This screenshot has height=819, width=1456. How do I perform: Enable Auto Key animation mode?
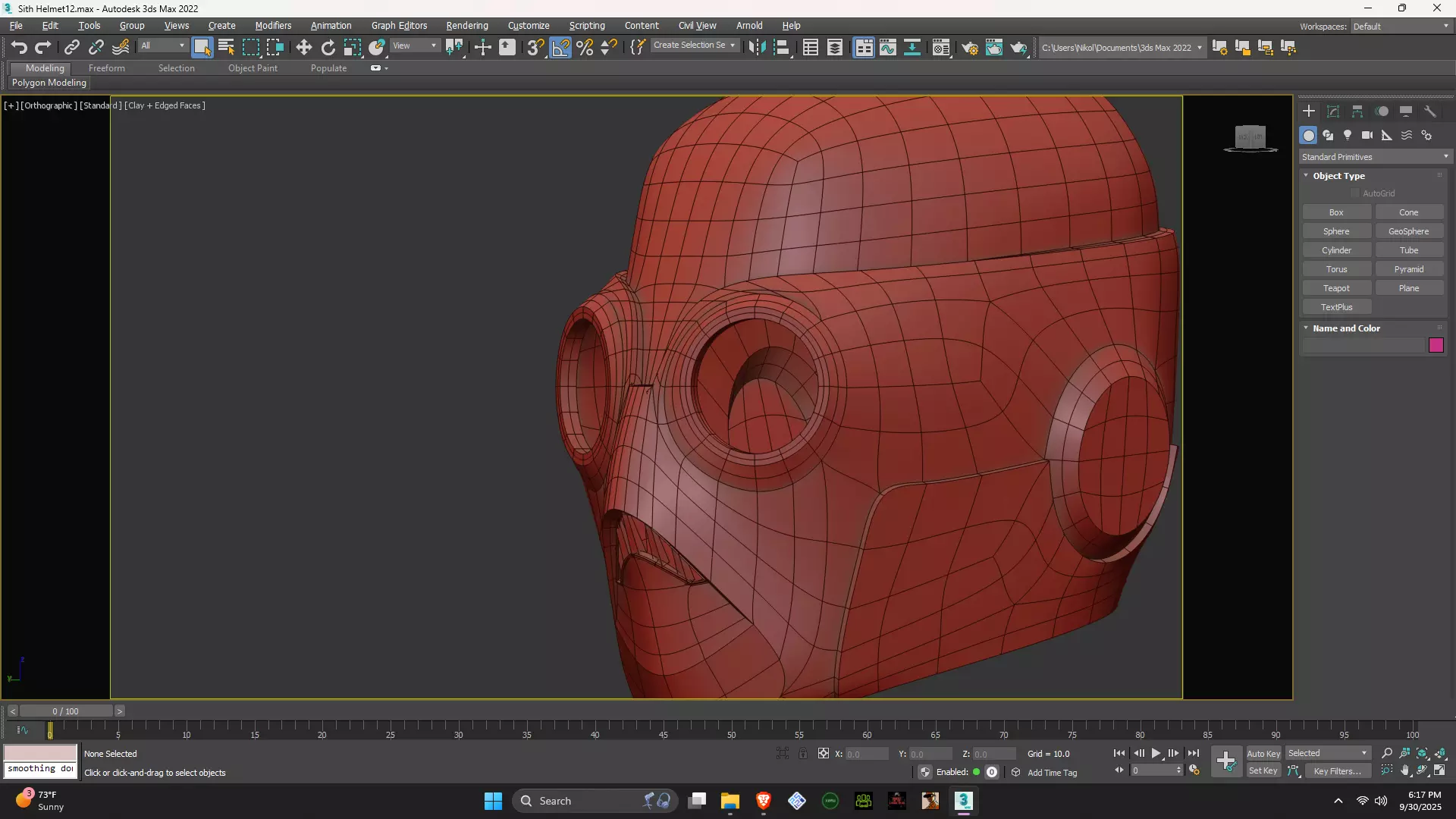pyautogui.click(x=1263, y=753)
